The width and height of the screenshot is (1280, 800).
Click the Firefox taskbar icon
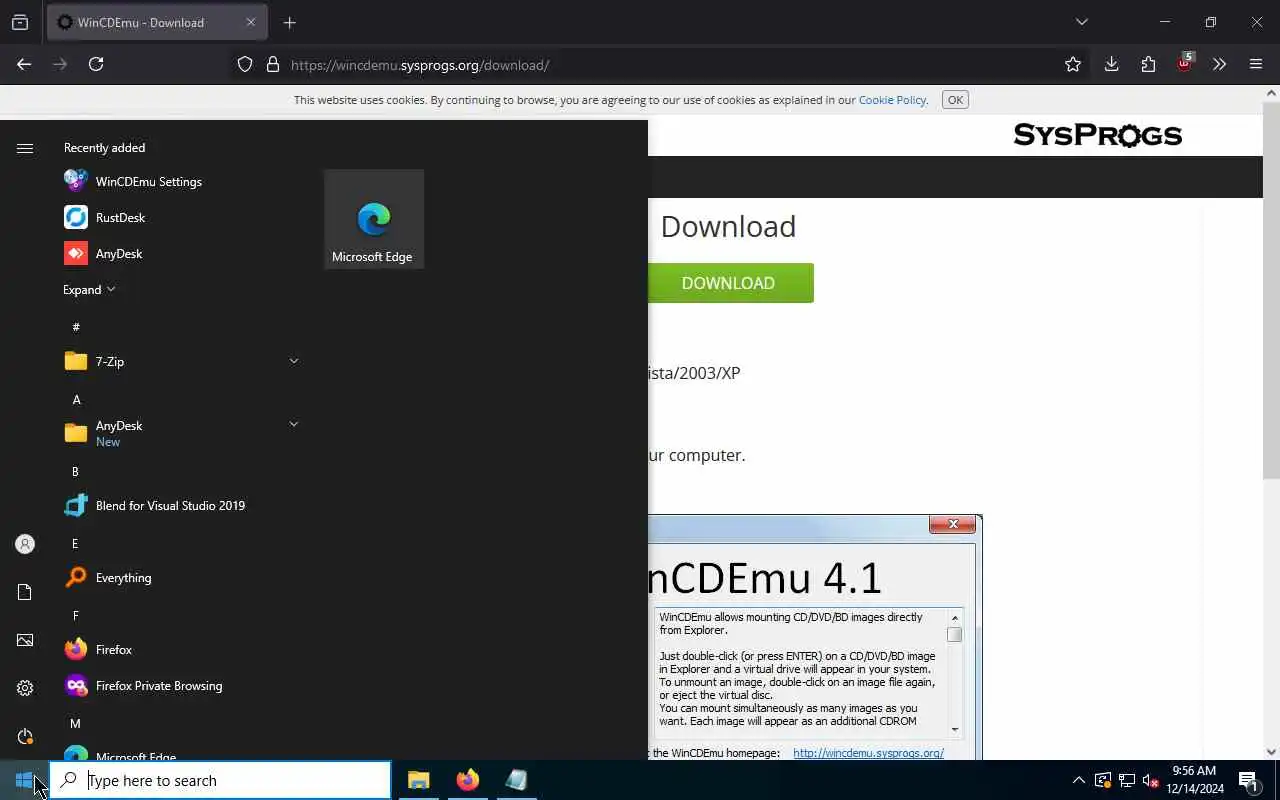pyautogui.click(x=468, y=780)
